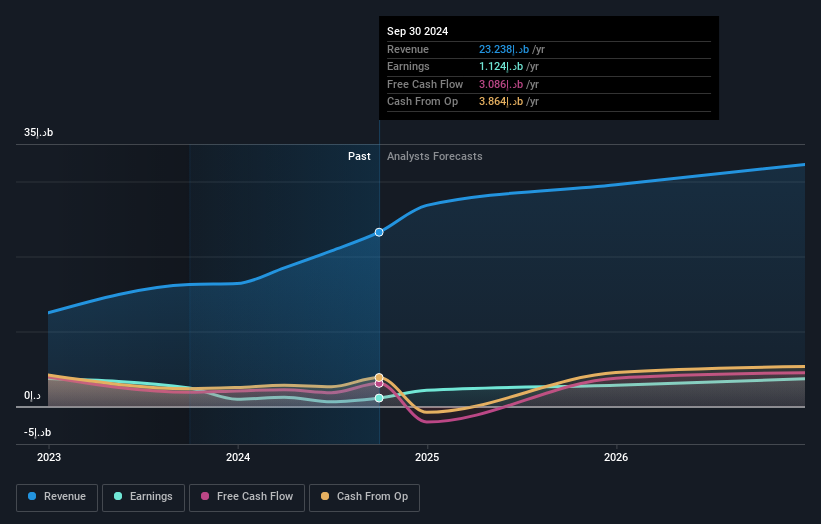Click the 2026 x-axis label
The image size is (821, 524).
616,458
